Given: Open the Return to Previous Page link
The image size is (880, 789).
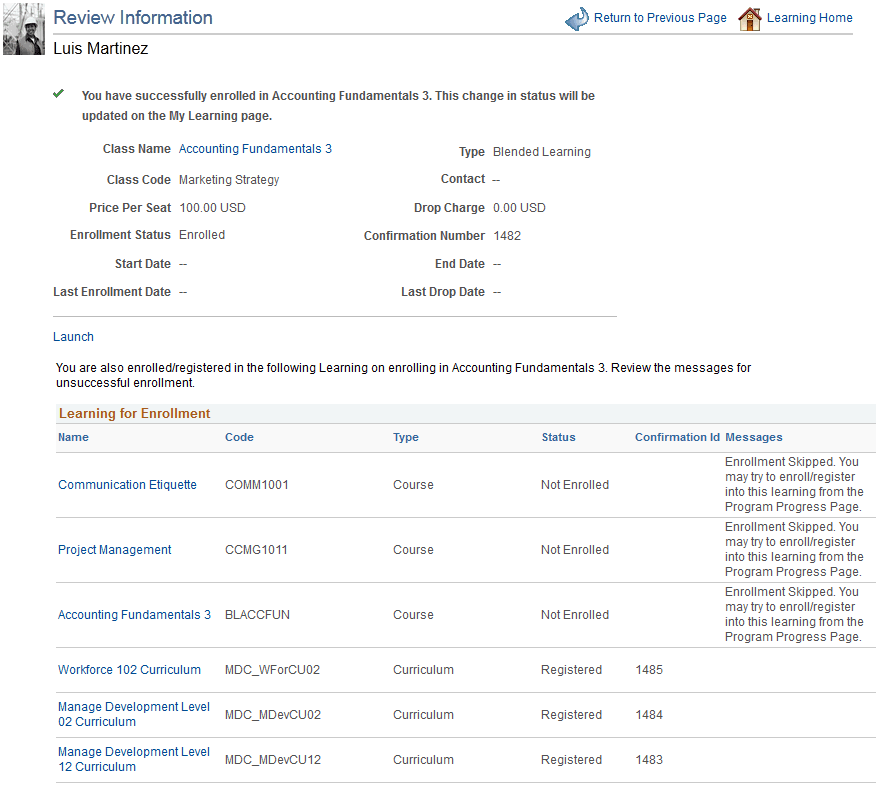Looking at the screenshot, I should pos(661,17).
